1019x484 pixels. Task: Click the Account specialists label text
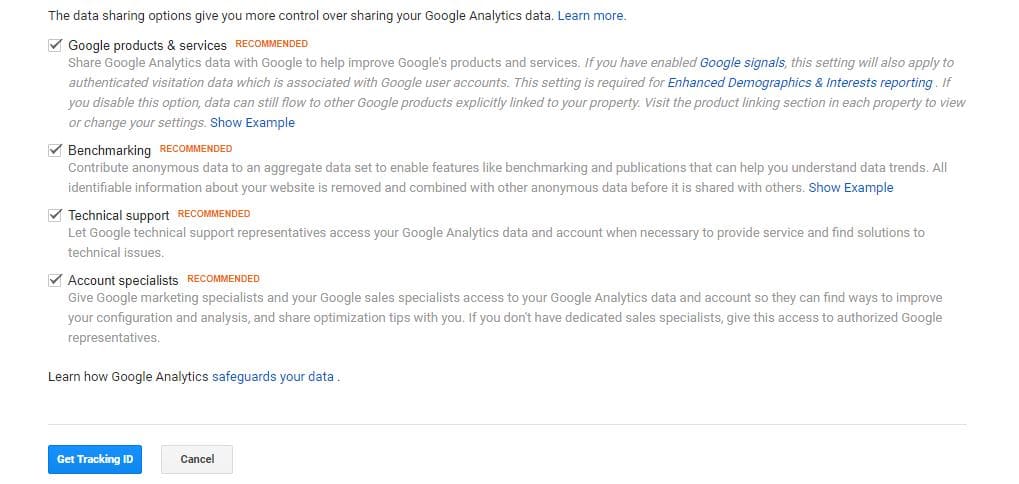pyautogui.click(x=123, y=280)
